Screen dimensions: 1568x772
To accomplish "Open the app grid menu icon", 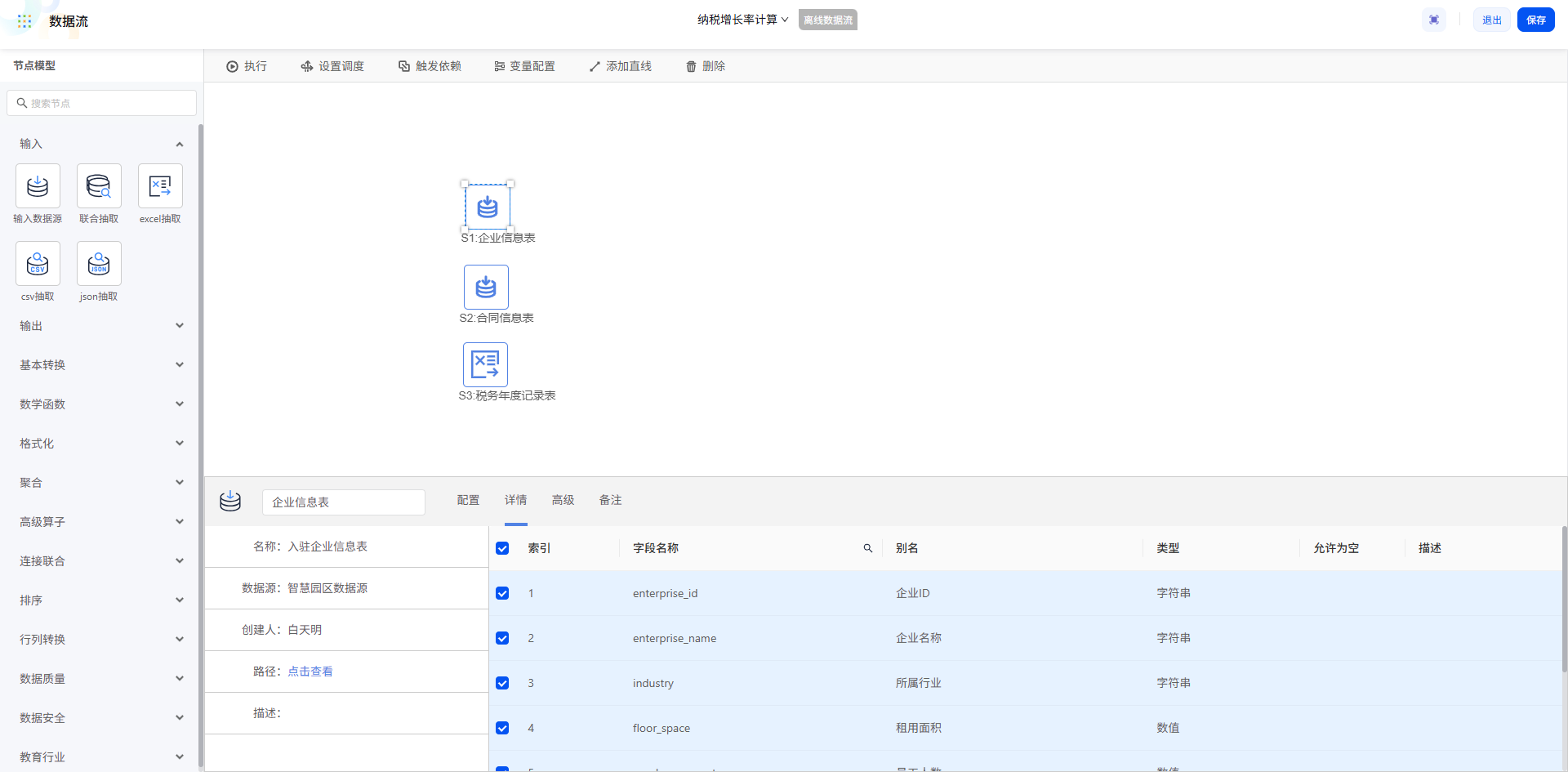I will (x=24, y=21).
